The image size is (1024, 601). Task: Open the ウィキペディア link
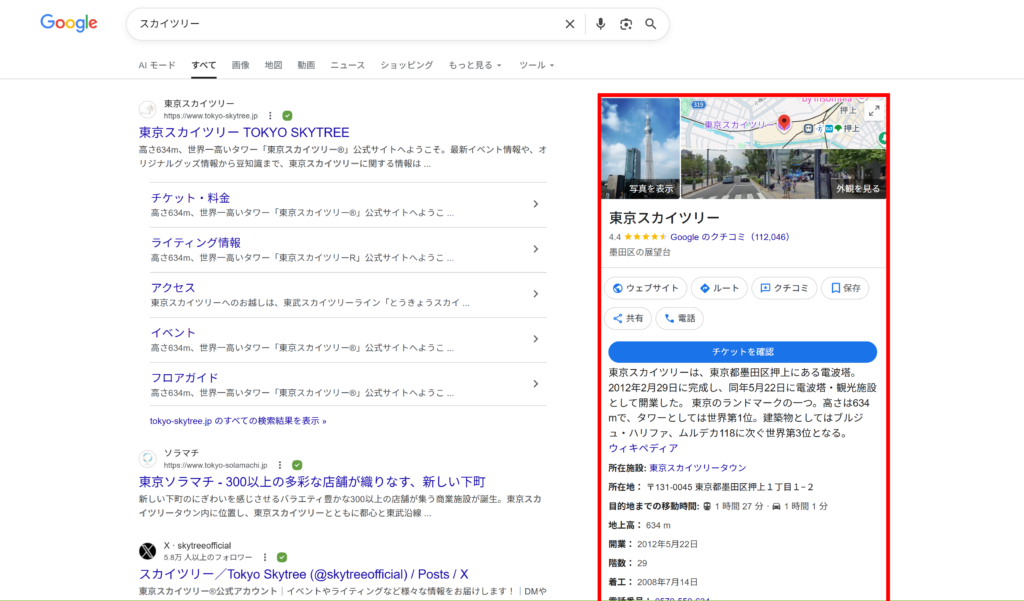pyautogui.click(x=643, y=448)
